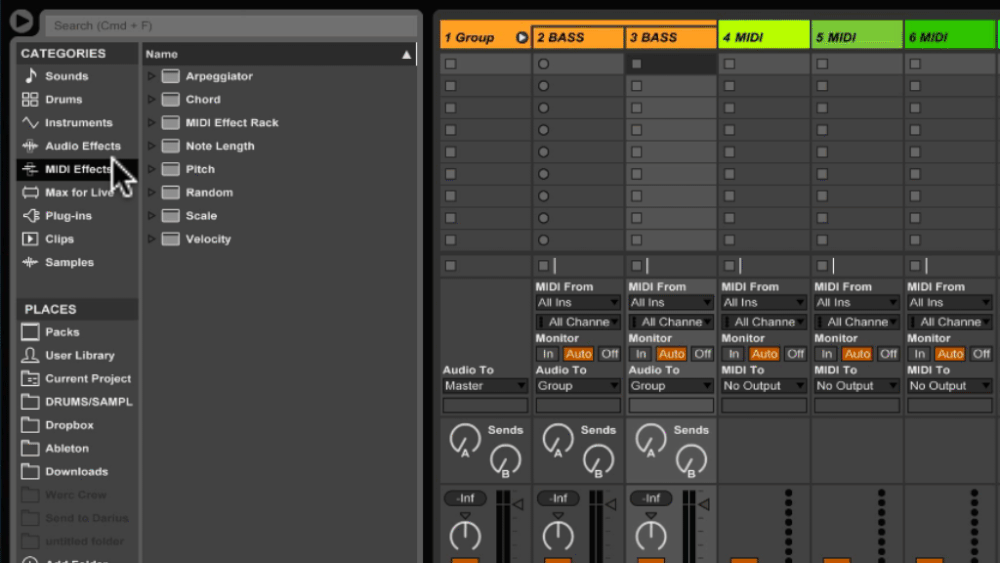
Task: Arm first clip slot of 2 BASS
Action: point(543,64)
